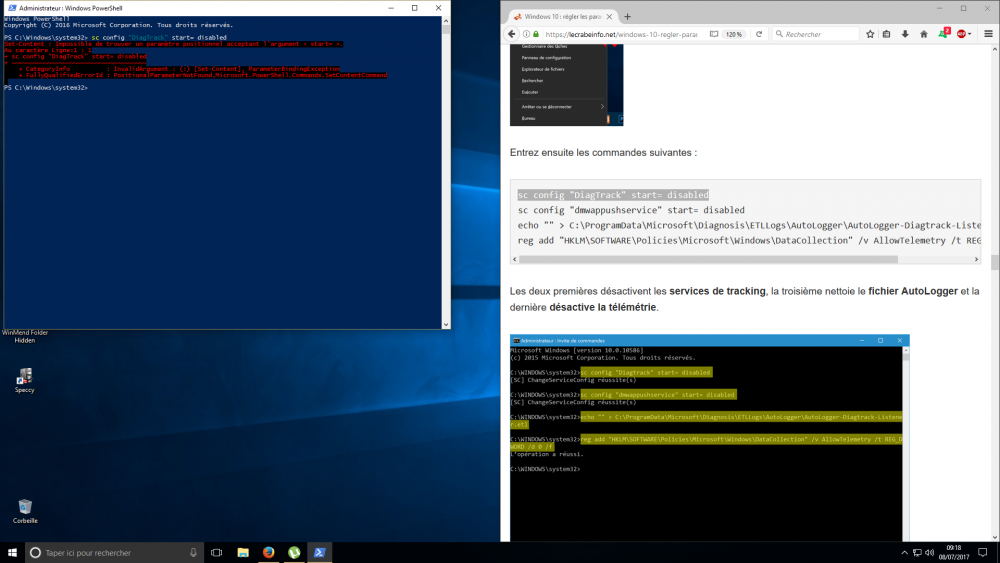The width and height of the screenshot is (1000, 563).
Task: Select the Windows 10 article browser tab
Action: tap(560, 17)
